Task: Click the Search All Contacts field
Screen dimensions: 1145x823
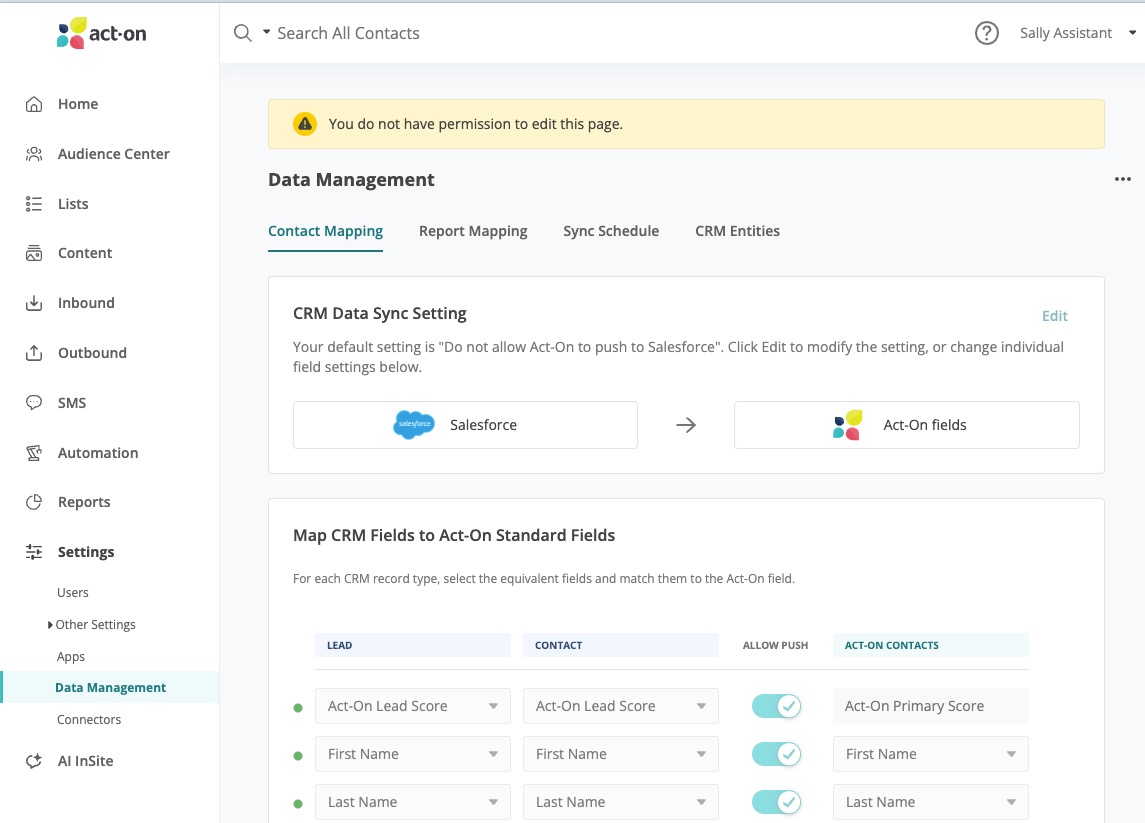Action: point(348,33)
